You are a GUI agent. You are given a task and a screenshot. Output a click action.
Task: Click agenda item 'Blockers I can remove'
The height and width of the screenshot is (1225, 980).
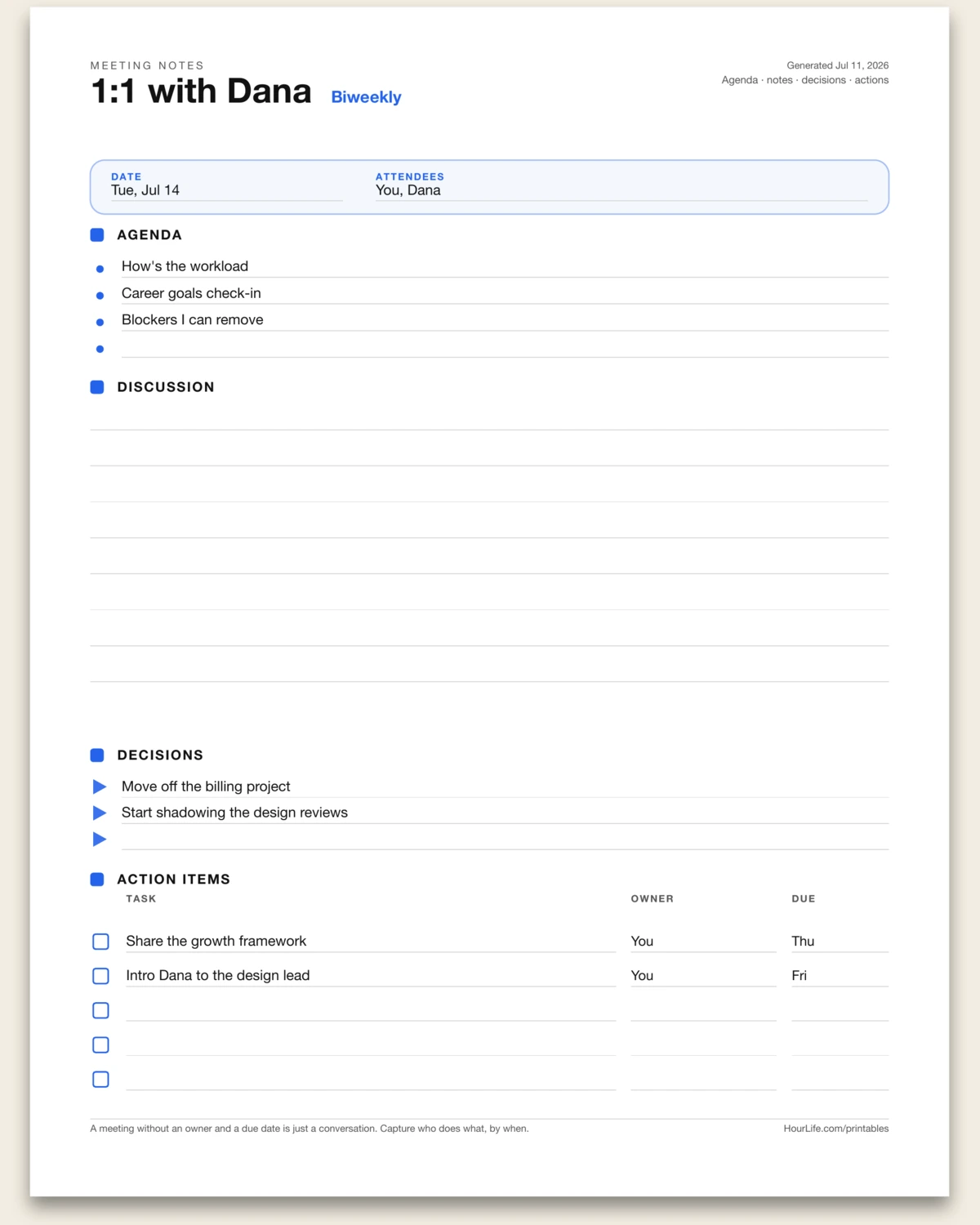192,320
